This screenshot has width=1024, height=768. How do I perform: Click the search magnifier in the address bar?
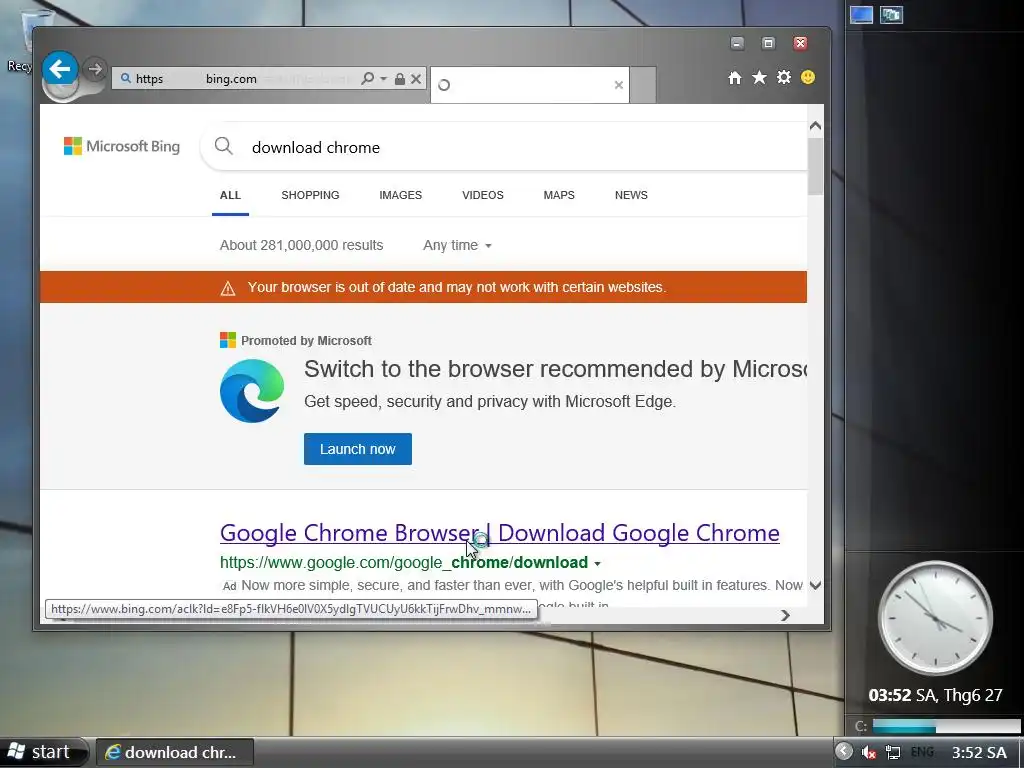coord(368,79)
